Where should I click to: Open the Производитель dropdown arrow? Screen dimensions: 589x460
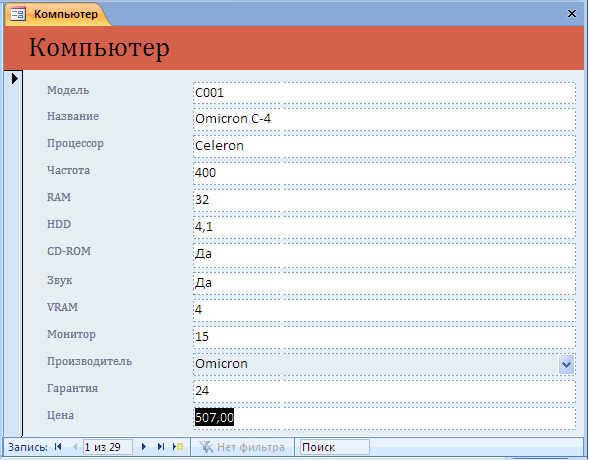pyautogui.click(x=566, y=364)
